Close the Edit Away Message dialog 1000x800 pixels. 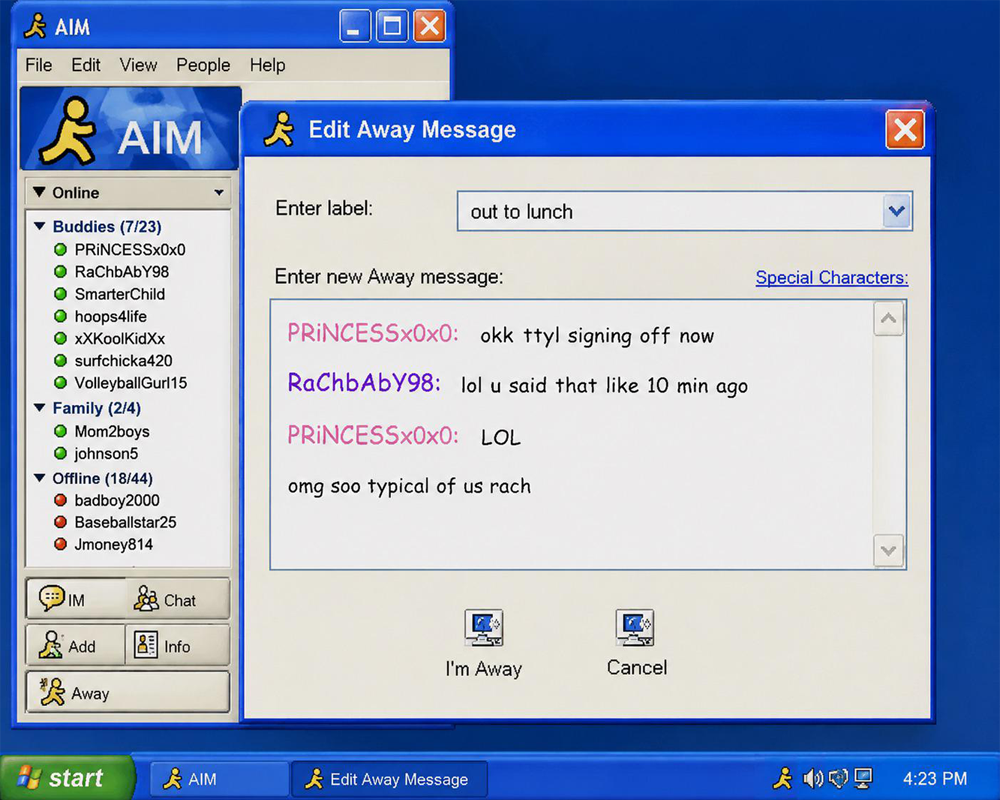coord(904,130)
